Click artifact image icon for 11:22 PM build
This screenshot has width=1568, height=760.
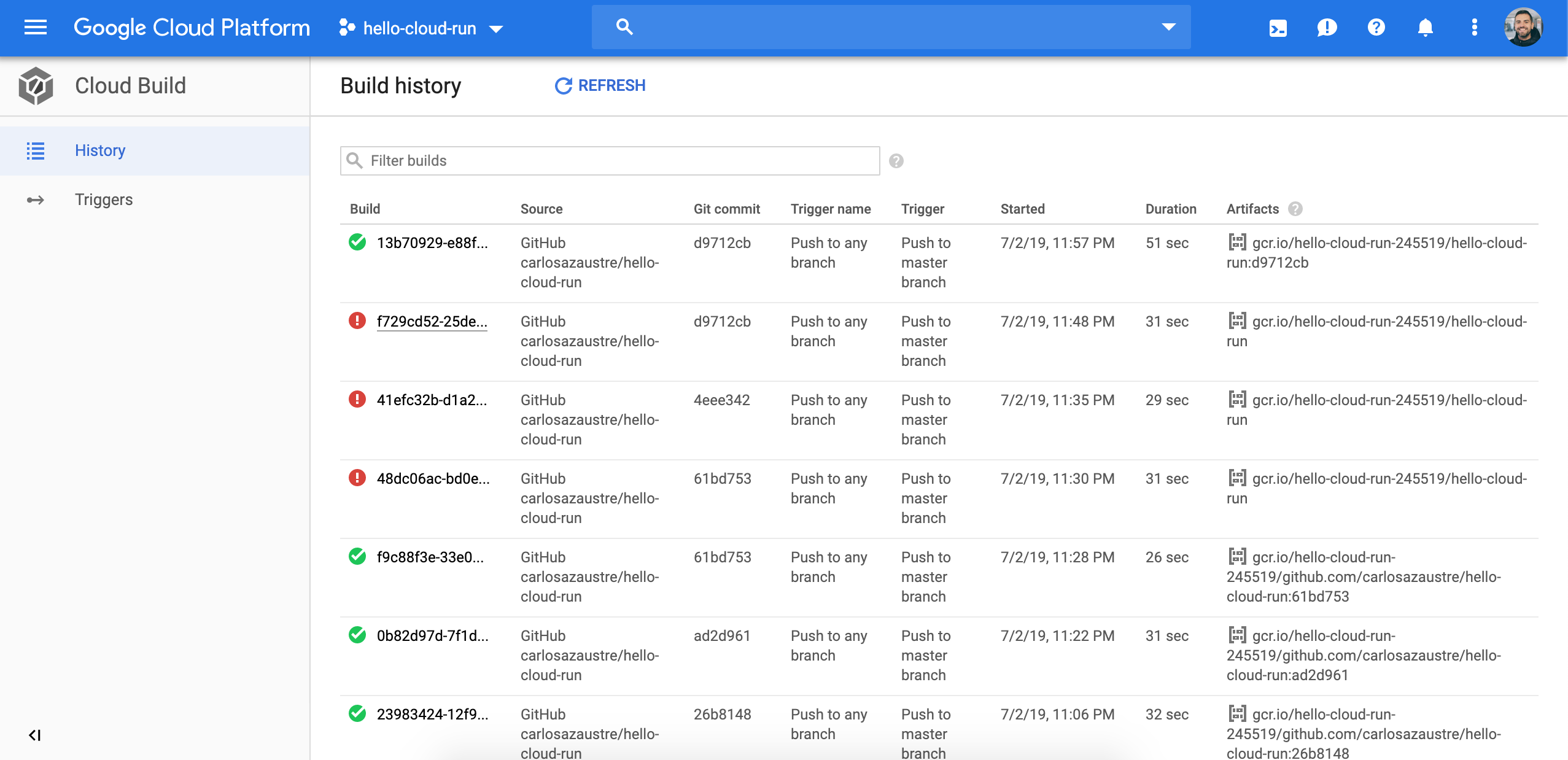1237,635
